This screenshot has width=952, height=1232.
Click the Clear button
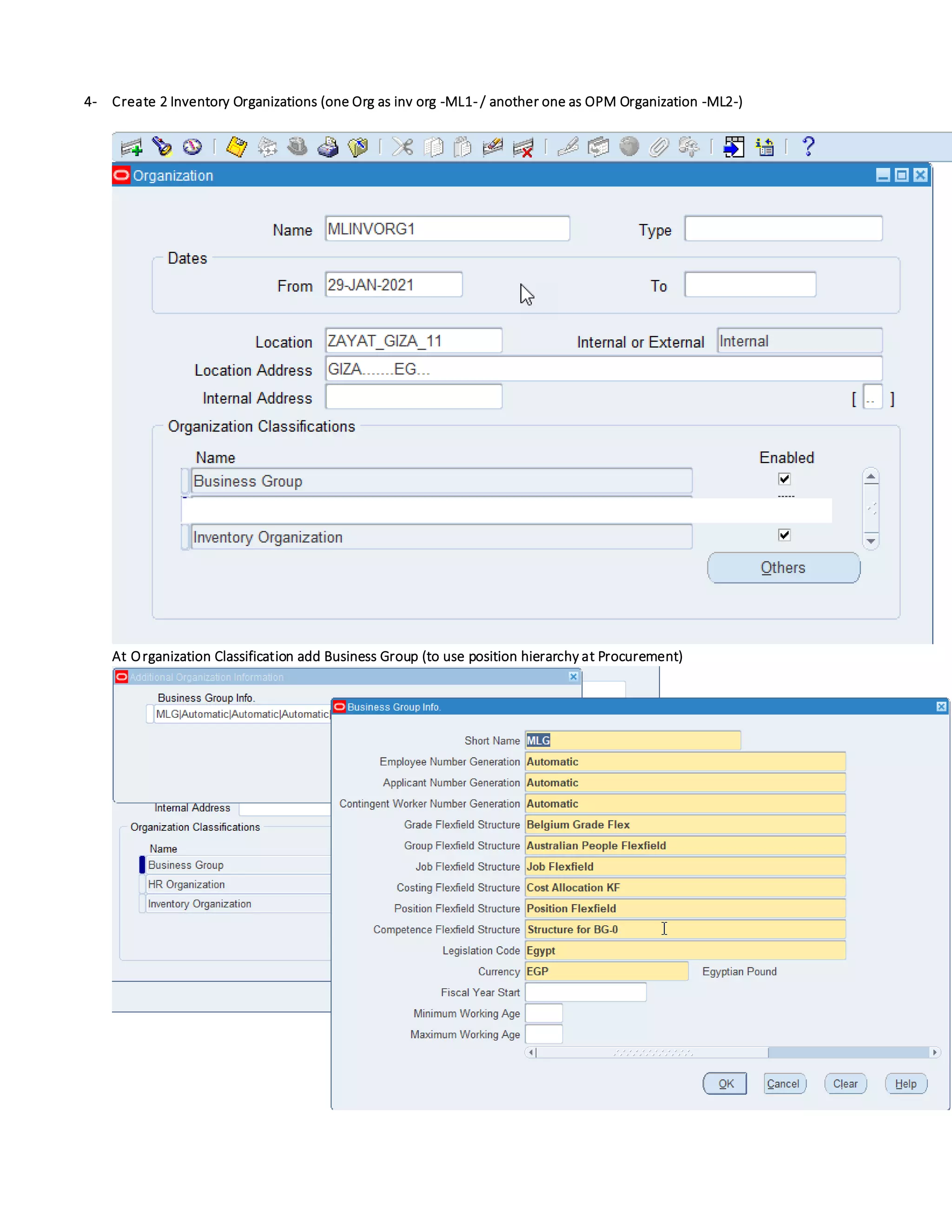tap(846, 1084)
